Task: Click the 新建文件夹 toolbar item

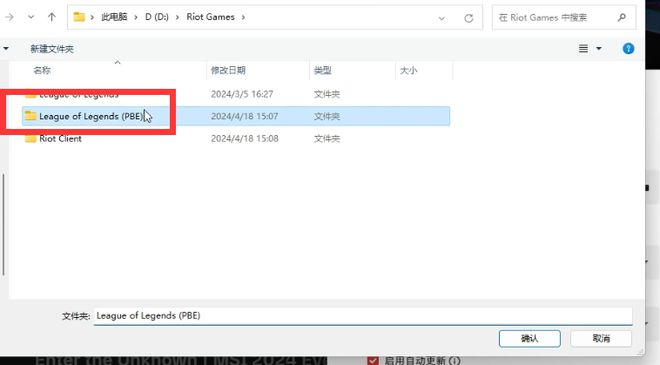Action: (52, 49)
